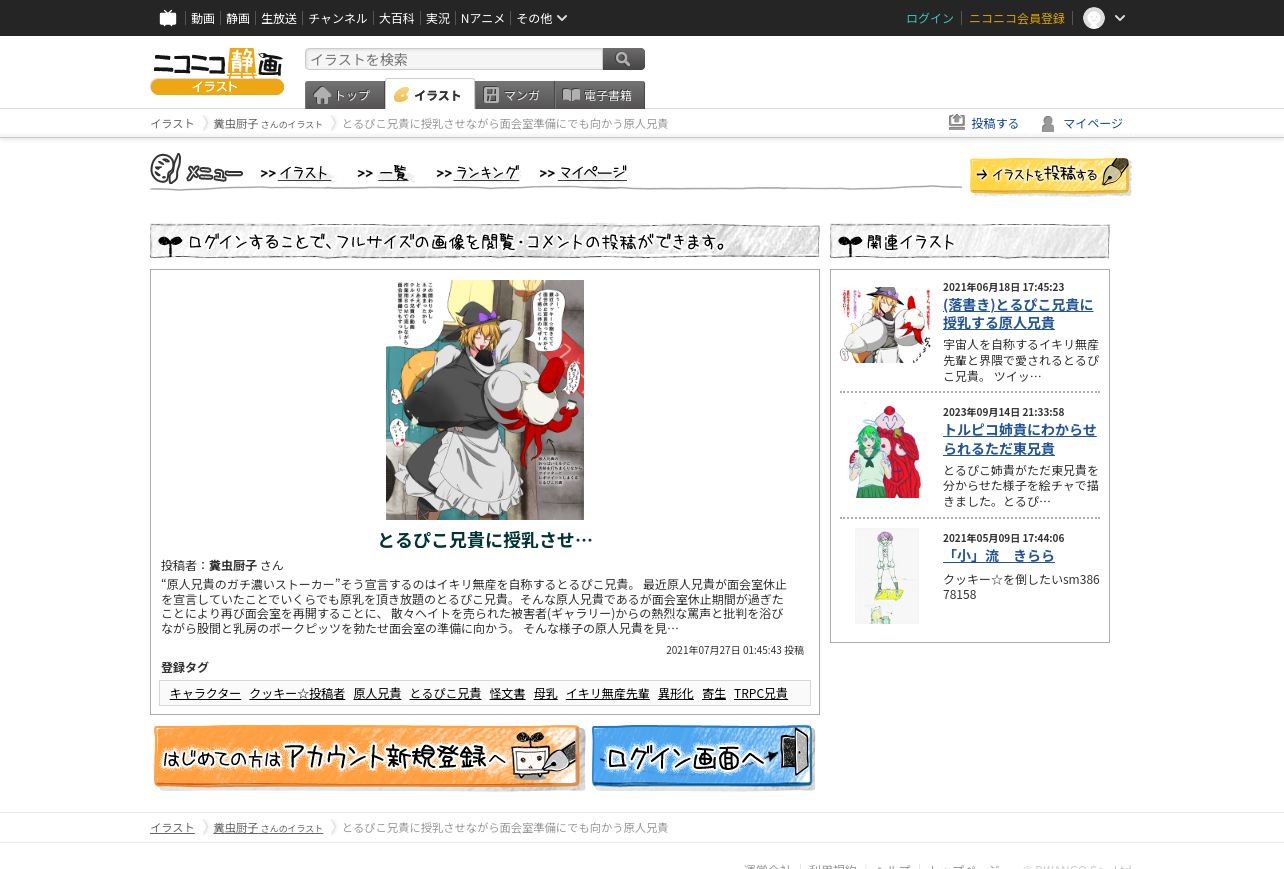The image size is (1284, 869).
Task: Open イラスト in handwritten menu
Action: point(304,173)
